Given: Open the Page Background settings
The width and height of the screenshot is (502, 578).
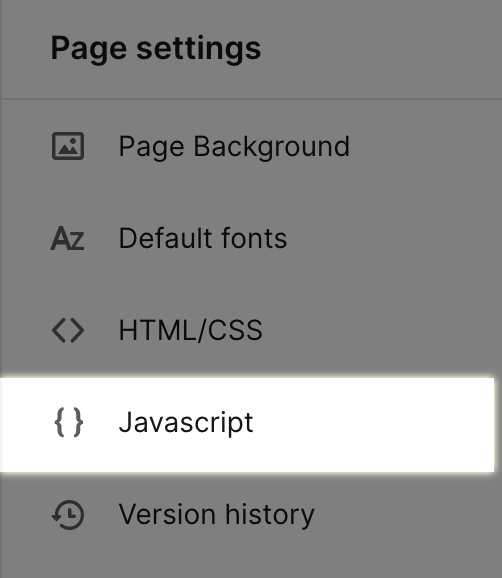Looking at the screenshot, I should [248, 146].
